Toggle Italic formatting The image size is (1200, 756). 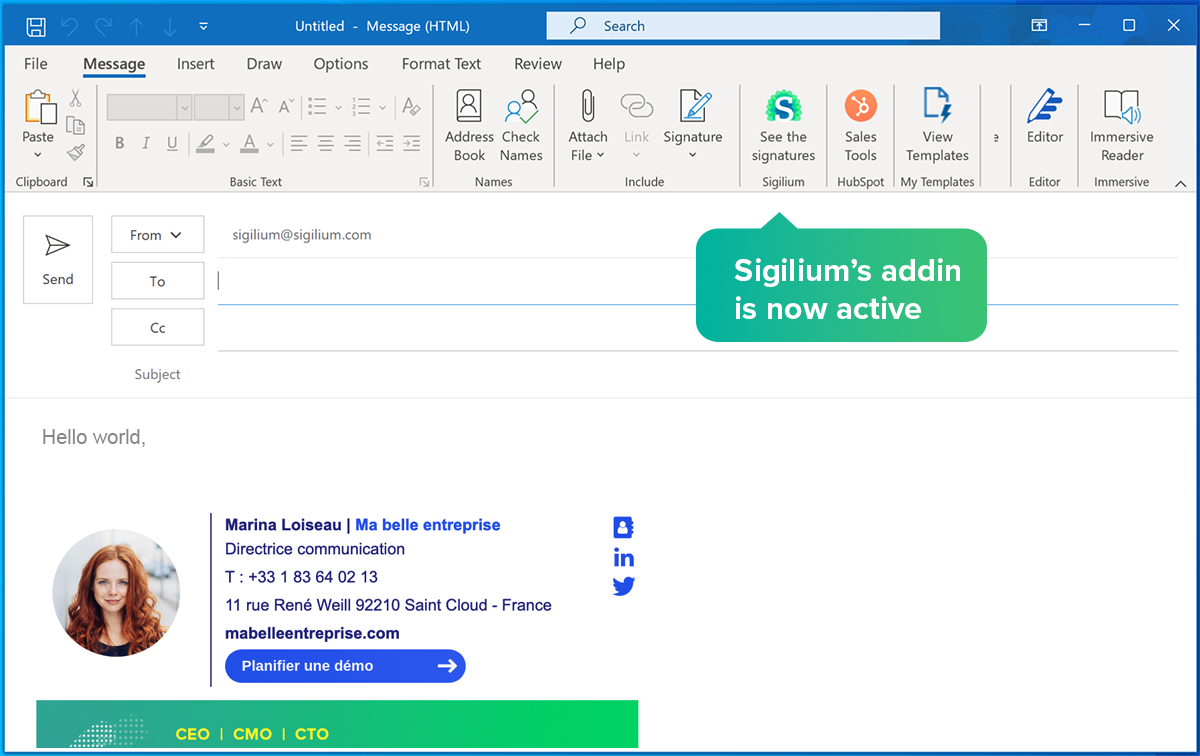click(x=146, y=144)
